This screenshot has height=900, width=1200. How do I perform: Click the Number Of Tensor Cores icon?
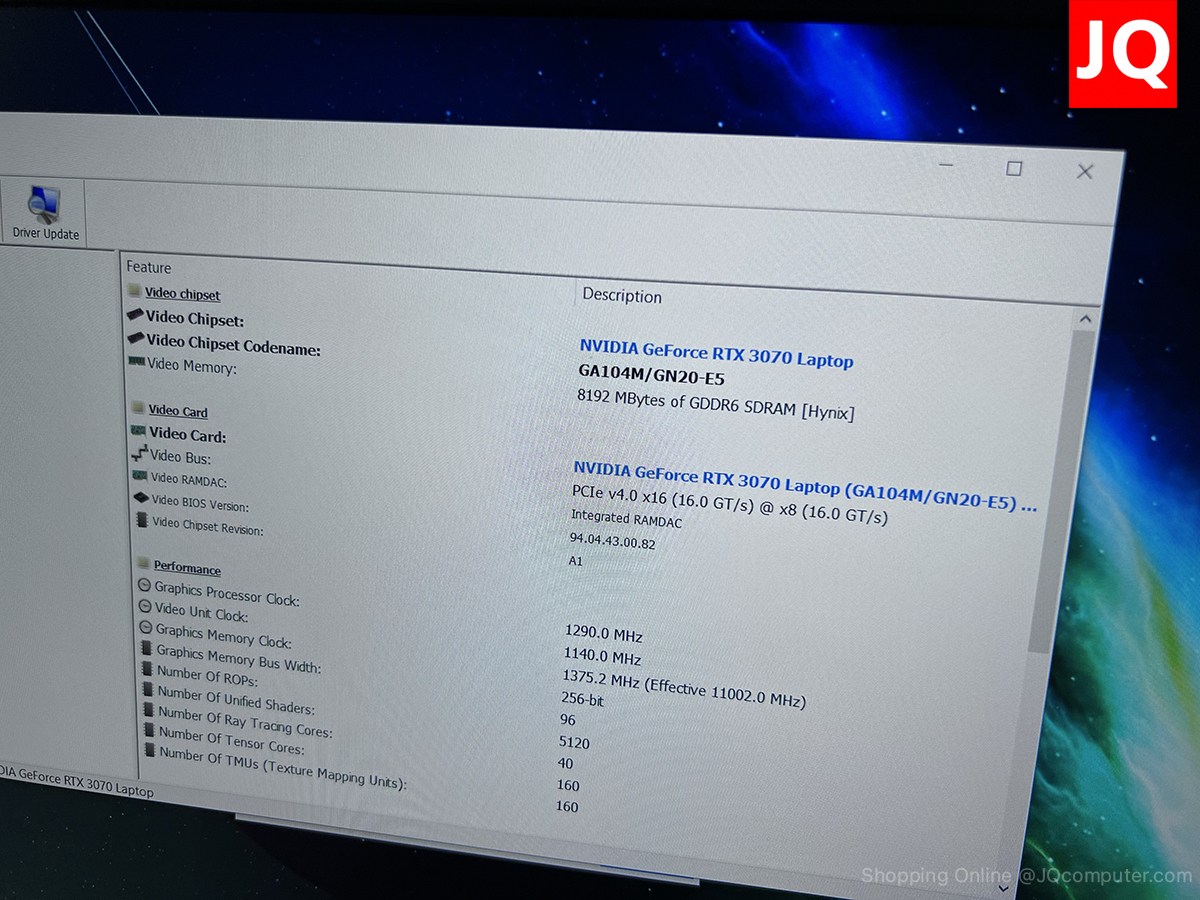tap(151, 731)
